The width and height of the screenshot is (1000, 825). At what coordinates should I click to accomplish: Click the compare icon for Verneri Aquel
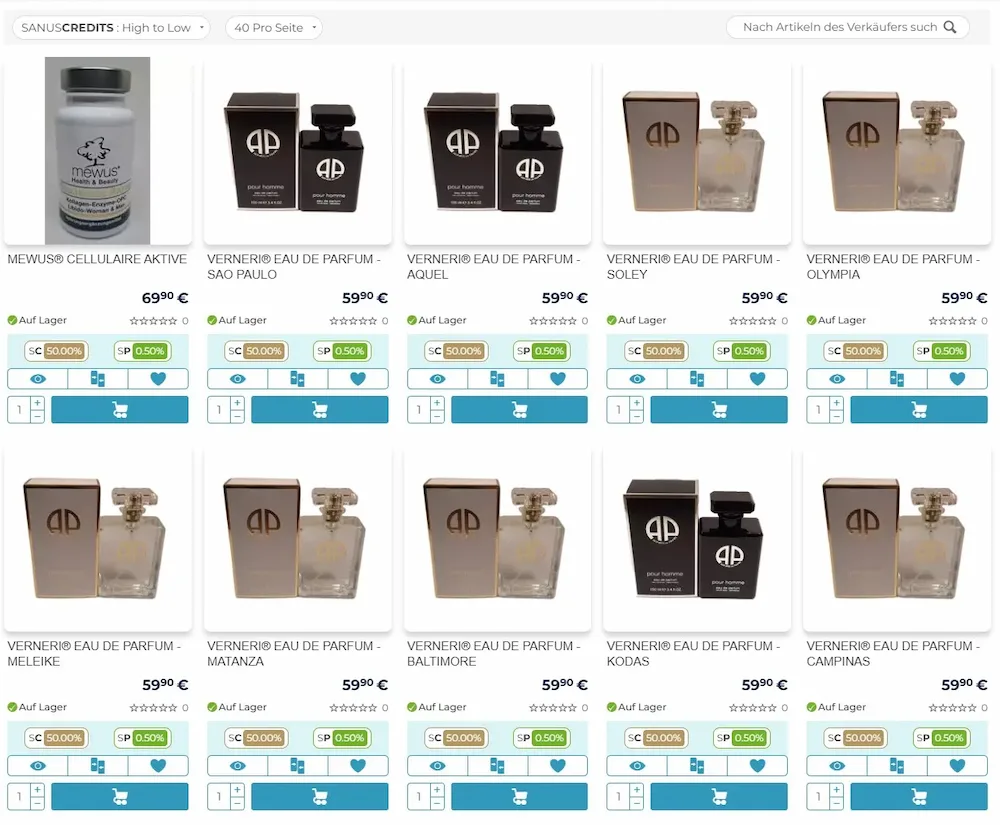point(497,379)
